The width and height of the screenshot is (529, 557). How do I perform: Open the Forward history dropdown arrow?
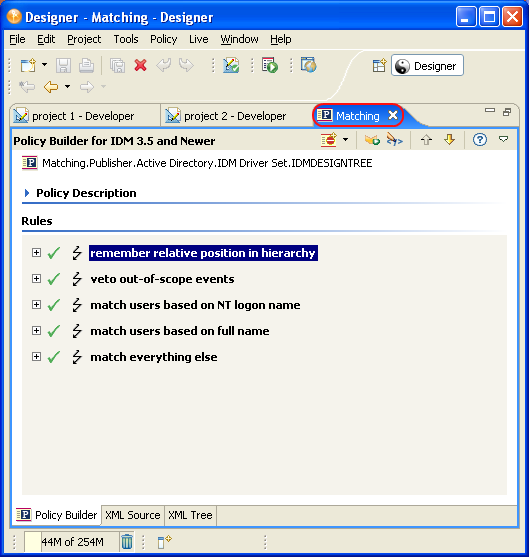(x=103, y=86)
